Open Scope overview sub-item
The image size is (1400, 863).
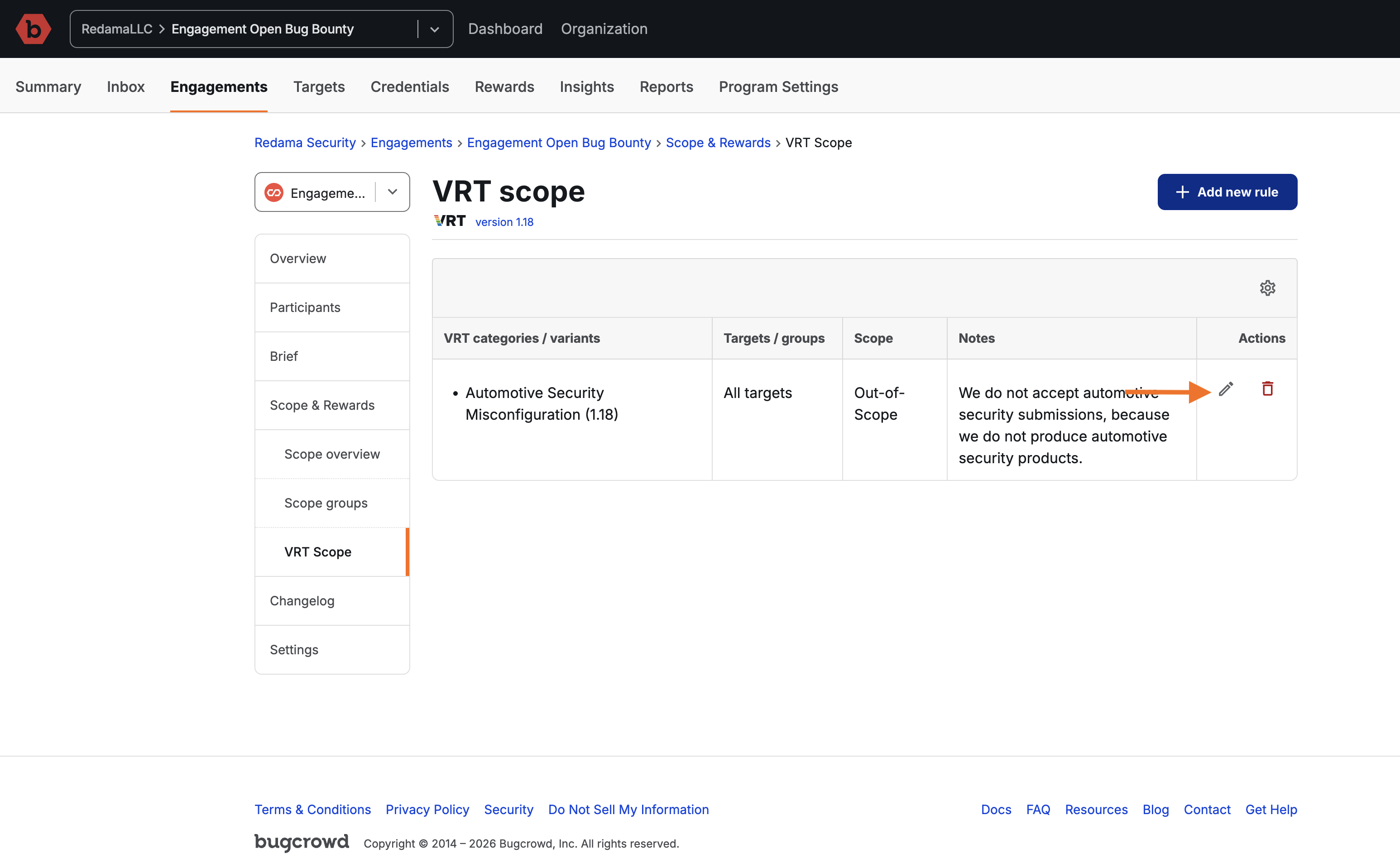point(332,454)
